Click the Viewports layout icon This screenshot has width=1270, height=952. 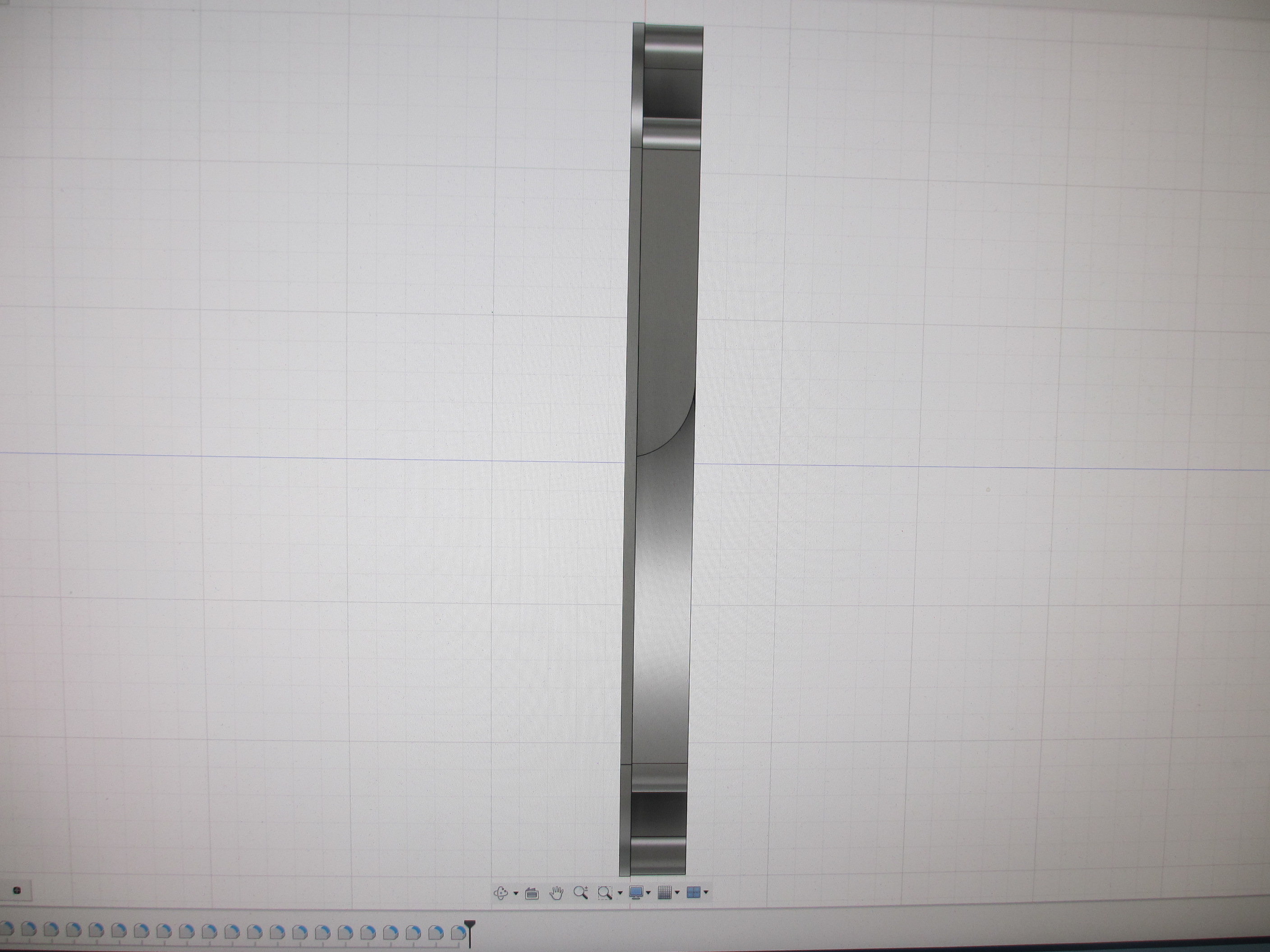coord(693,892)
